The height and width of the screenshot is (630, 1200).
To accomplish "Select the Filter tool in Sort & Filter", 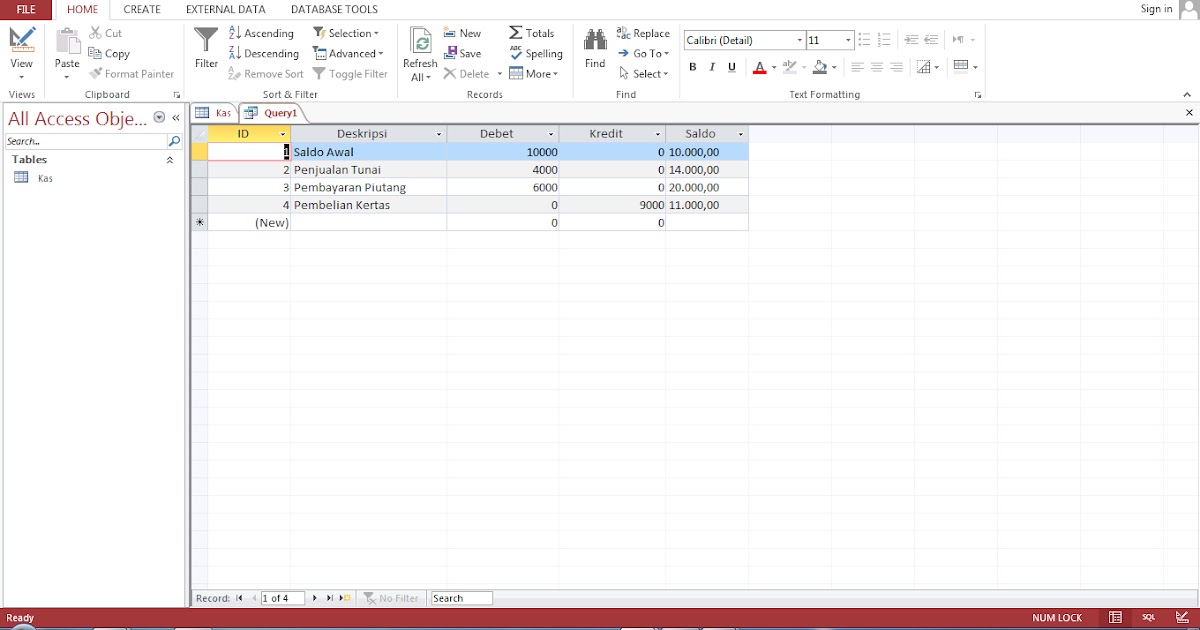I will coord(205,52).
